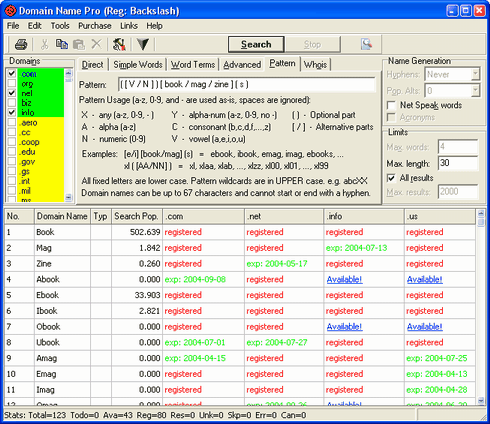
Task: Uncheck the .info domain checkbox
Action: pos(12,112)
